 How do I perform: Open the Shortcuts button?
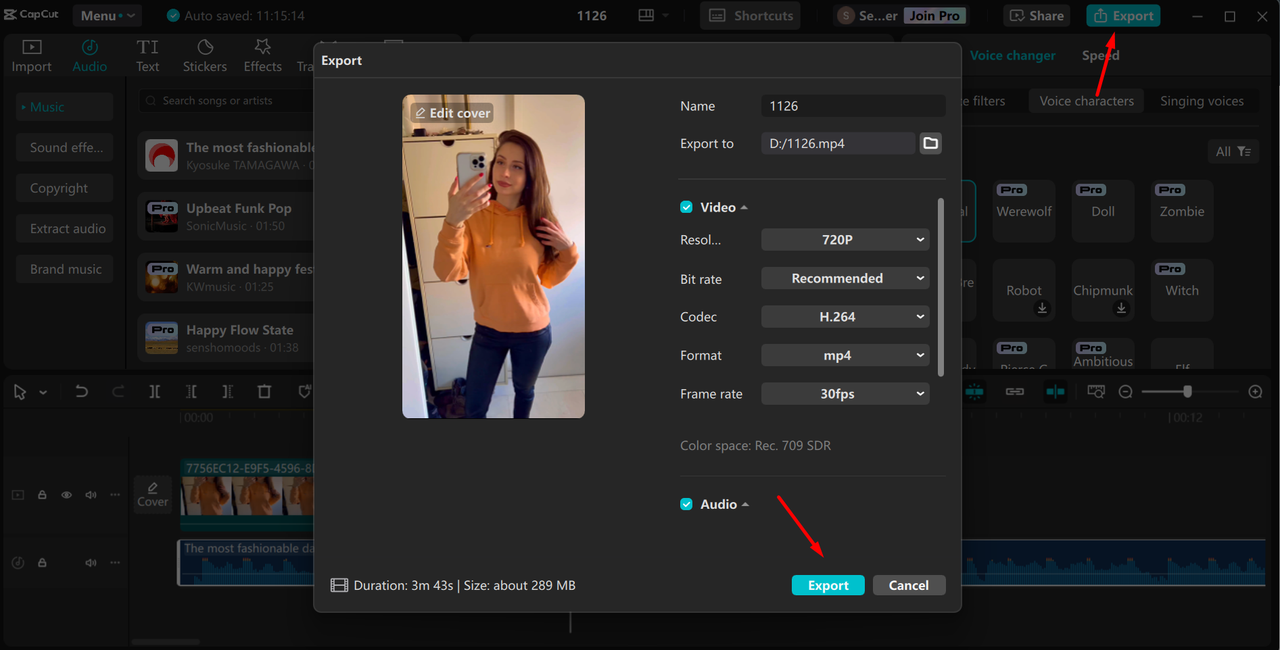tap(752, 15)
